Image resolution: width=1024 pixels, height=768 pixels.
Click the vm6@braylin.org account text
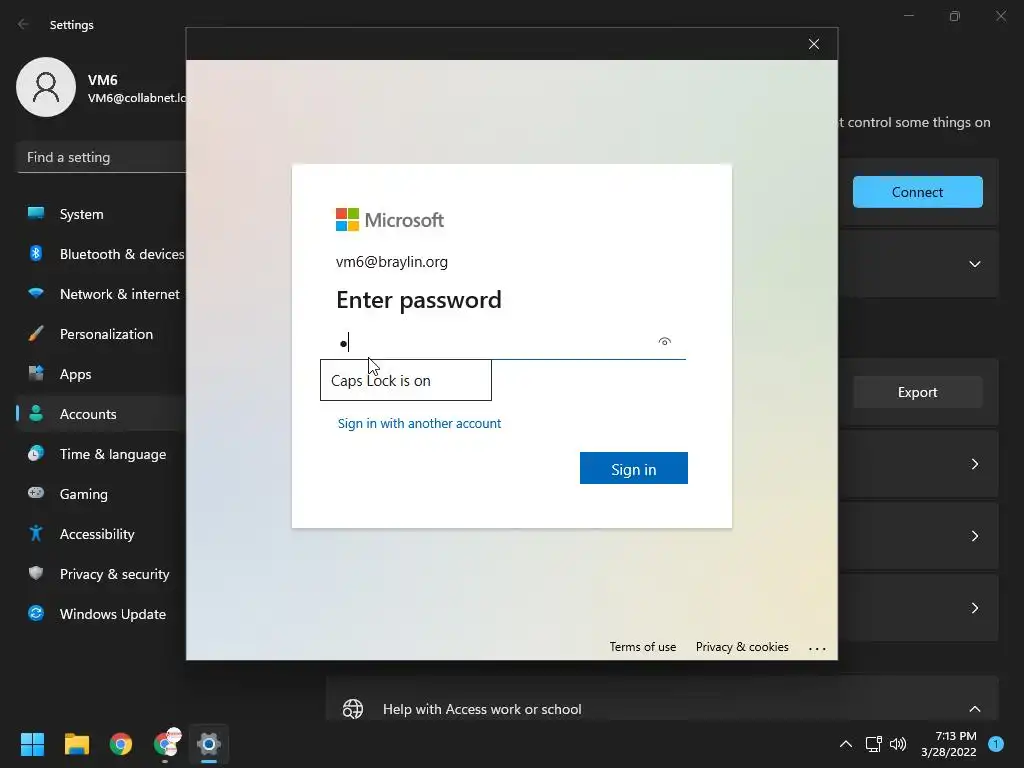pos(392,262)
